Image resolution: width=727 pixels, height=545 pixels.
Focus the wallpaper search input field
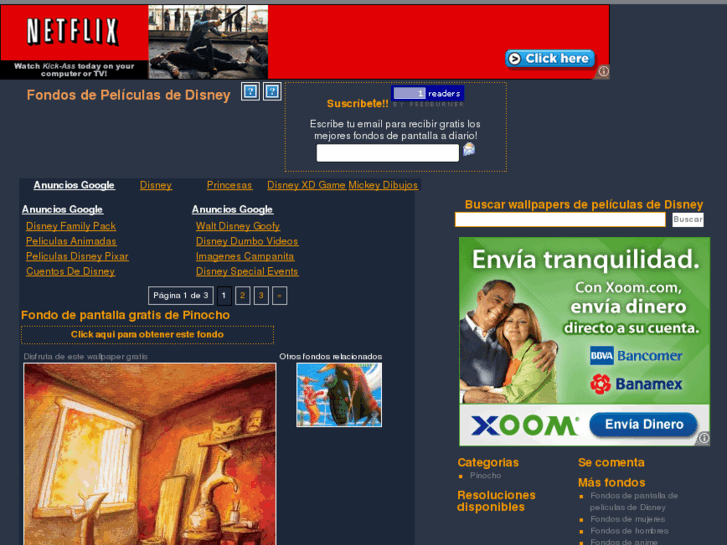[560, 219]
